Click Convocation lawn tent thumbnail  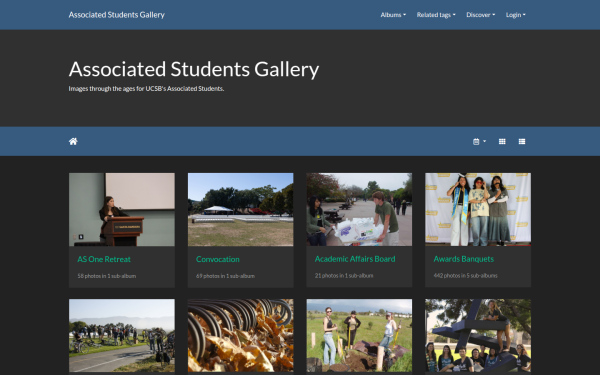pos(240,209)
